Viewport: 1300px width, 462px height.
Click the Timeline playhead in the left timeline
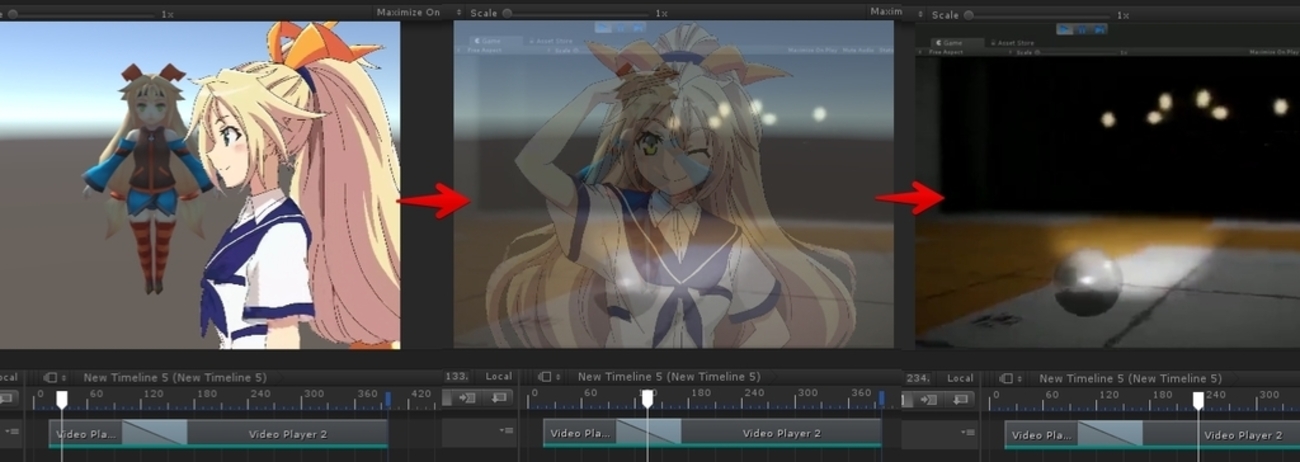(x=62, y=399)
